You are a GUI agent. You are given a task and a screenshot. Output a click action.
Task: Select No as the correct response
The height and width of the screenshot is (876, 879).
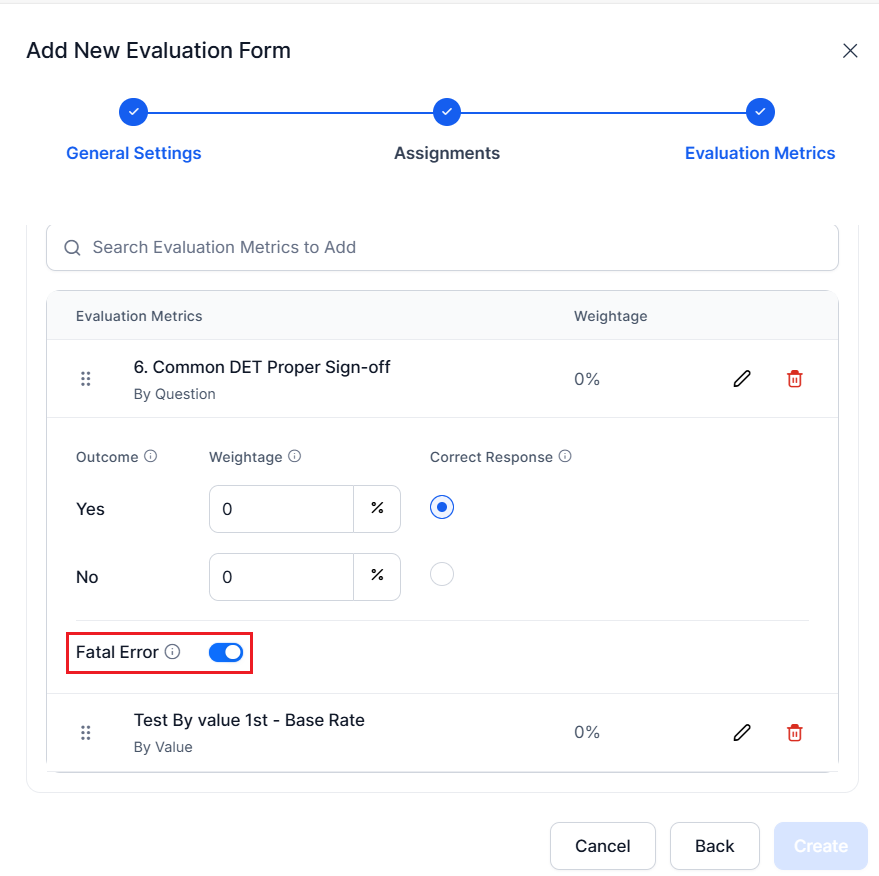coord(442,574)
